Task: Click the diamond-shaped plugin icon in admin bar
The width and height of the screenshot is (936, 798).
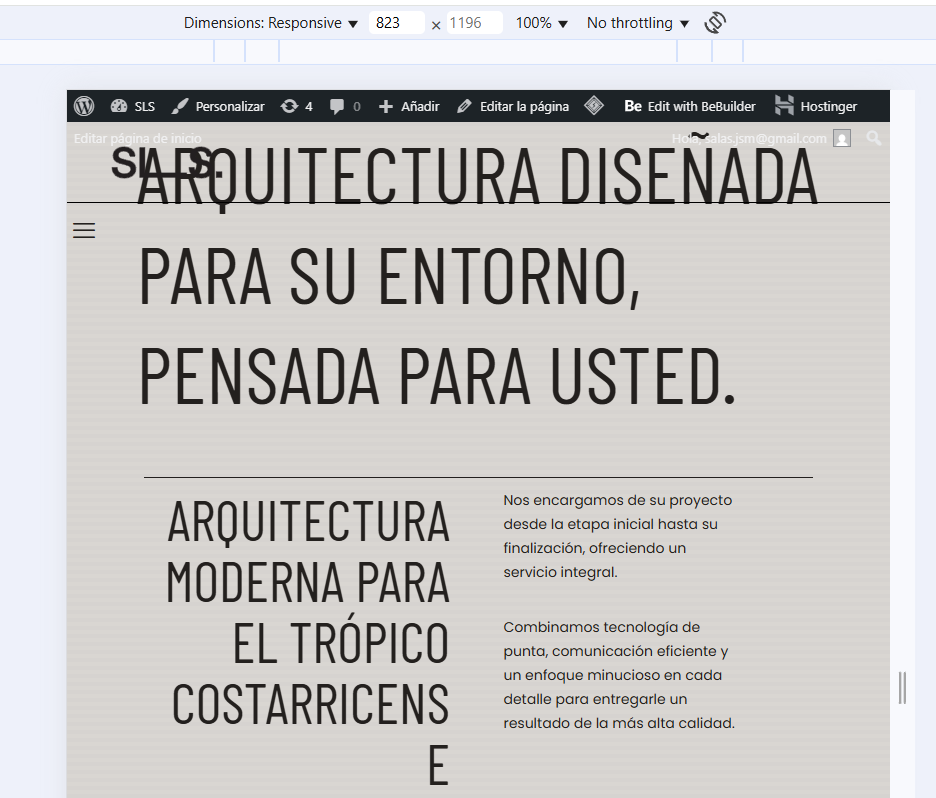Action: (x=594, y=106)
